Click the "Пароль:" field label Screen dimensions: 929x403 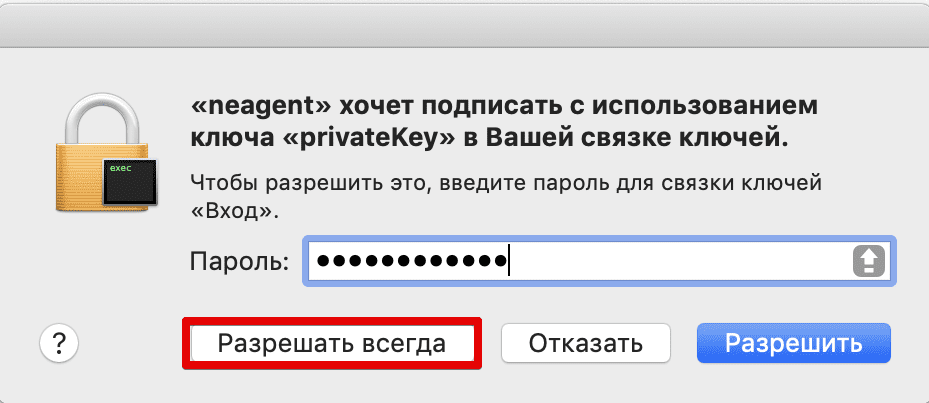point(238,262)
